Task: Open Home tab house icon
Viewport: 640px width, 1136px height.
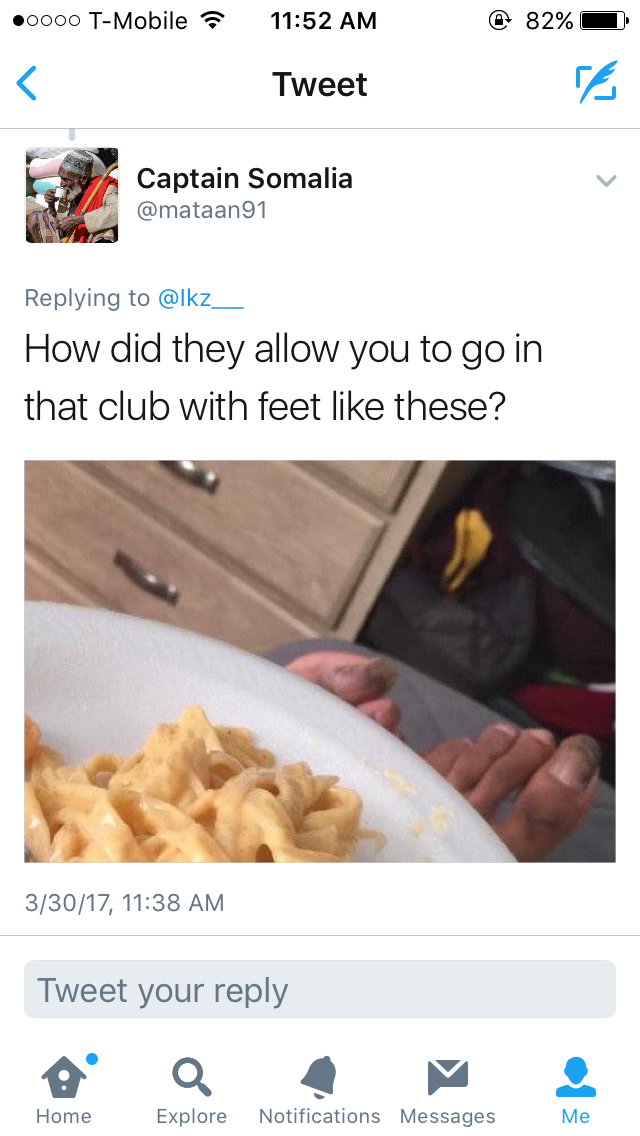Action: point(64,1077)
